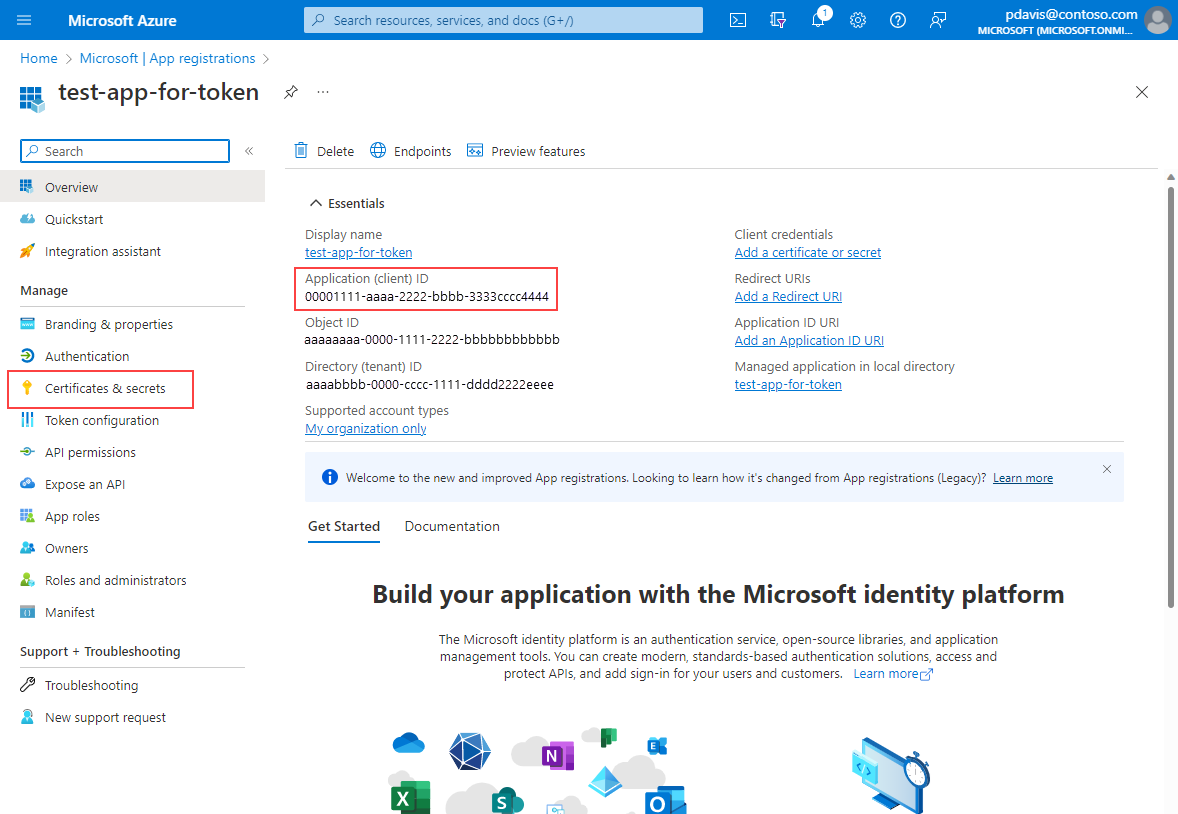Launch Azure Cloud Shell
This screenshot has height=814, width=1178.
pyautogui.click(x=738, y=20)
